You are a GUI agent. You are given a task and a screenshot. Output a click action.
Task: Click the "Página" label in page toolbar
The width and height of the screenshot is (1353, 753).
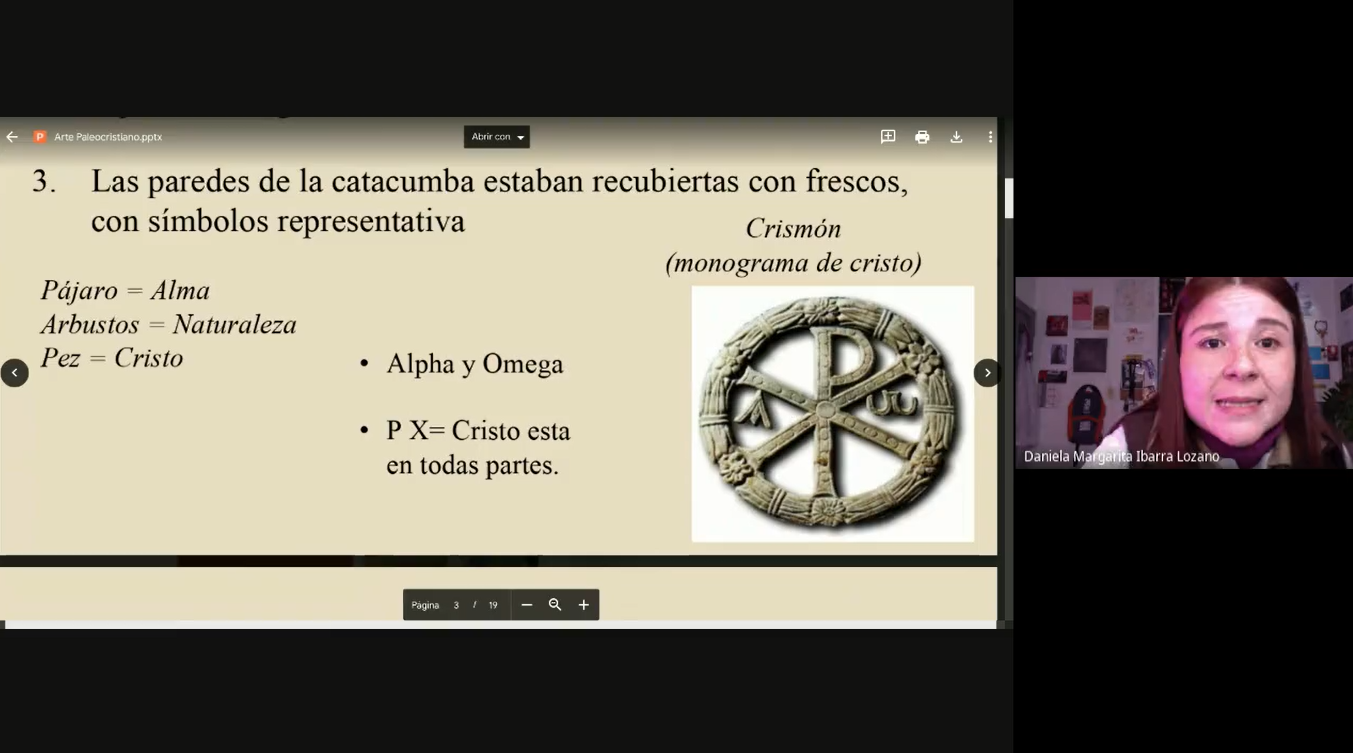[425, 605]
